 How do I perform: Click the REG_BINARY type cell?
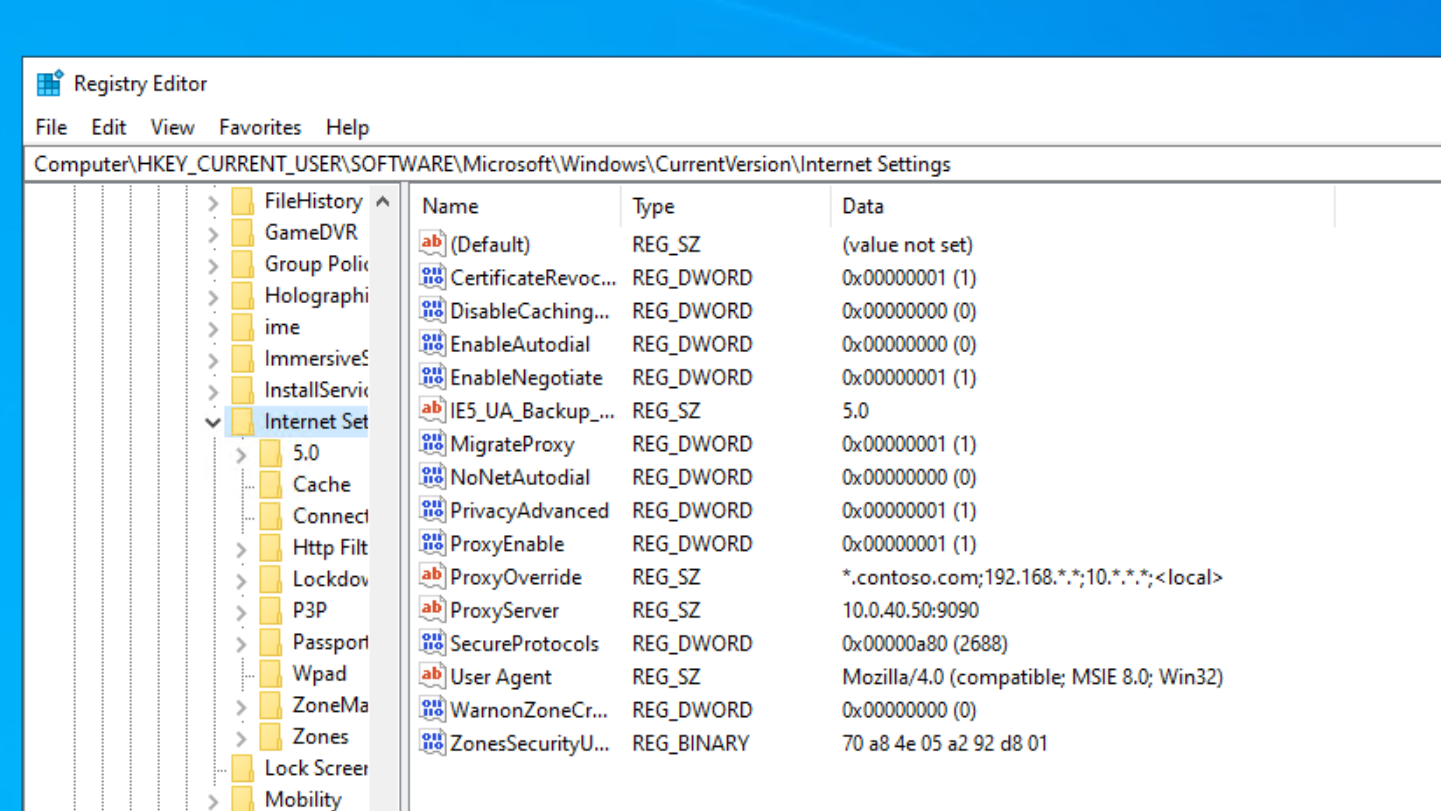690,743
